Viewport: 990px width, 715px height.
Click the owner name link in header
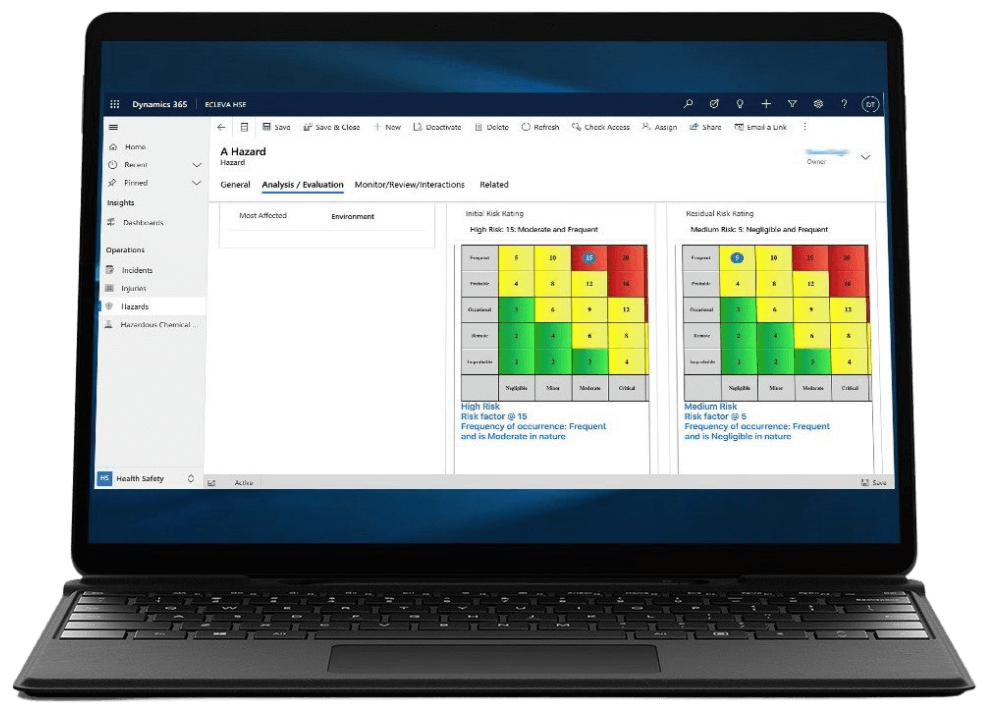826,152
